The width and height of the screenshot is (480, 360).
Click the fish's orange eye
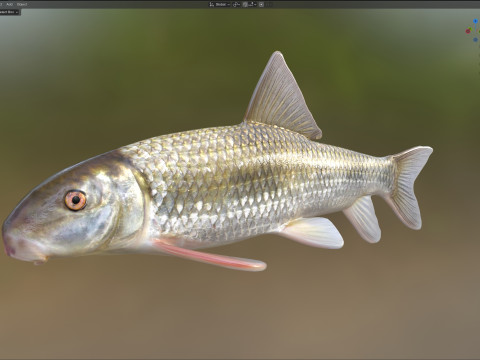coord(76,200)
